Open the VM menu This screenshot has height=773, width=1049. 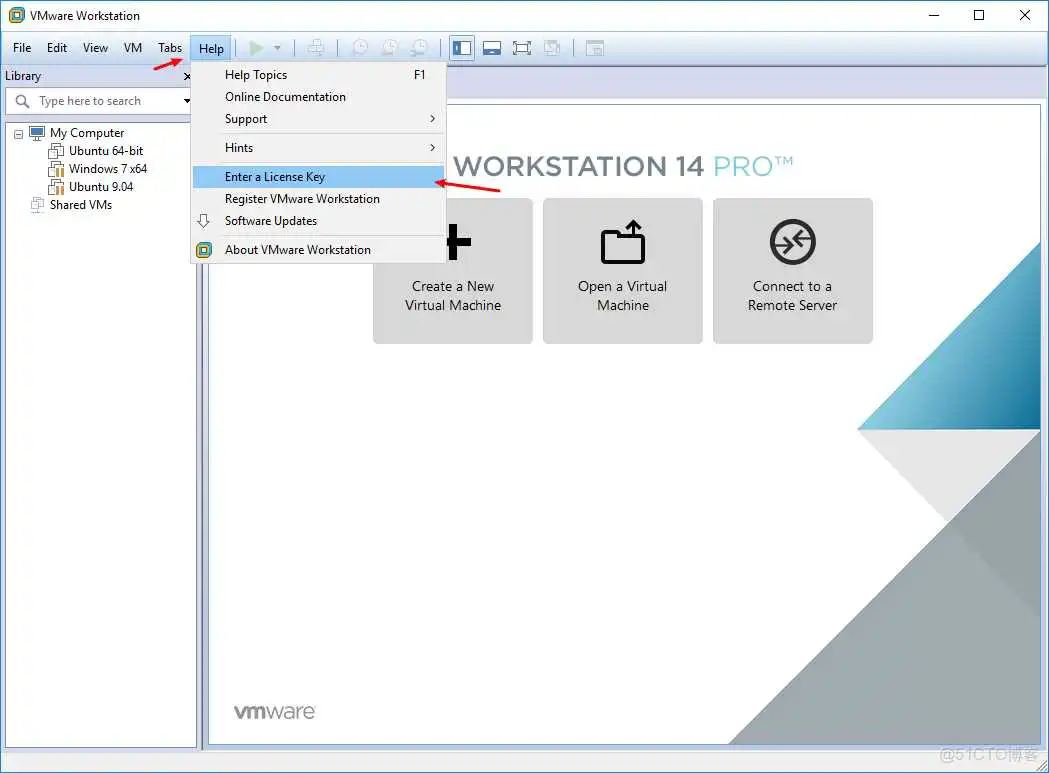click(132, 47)
